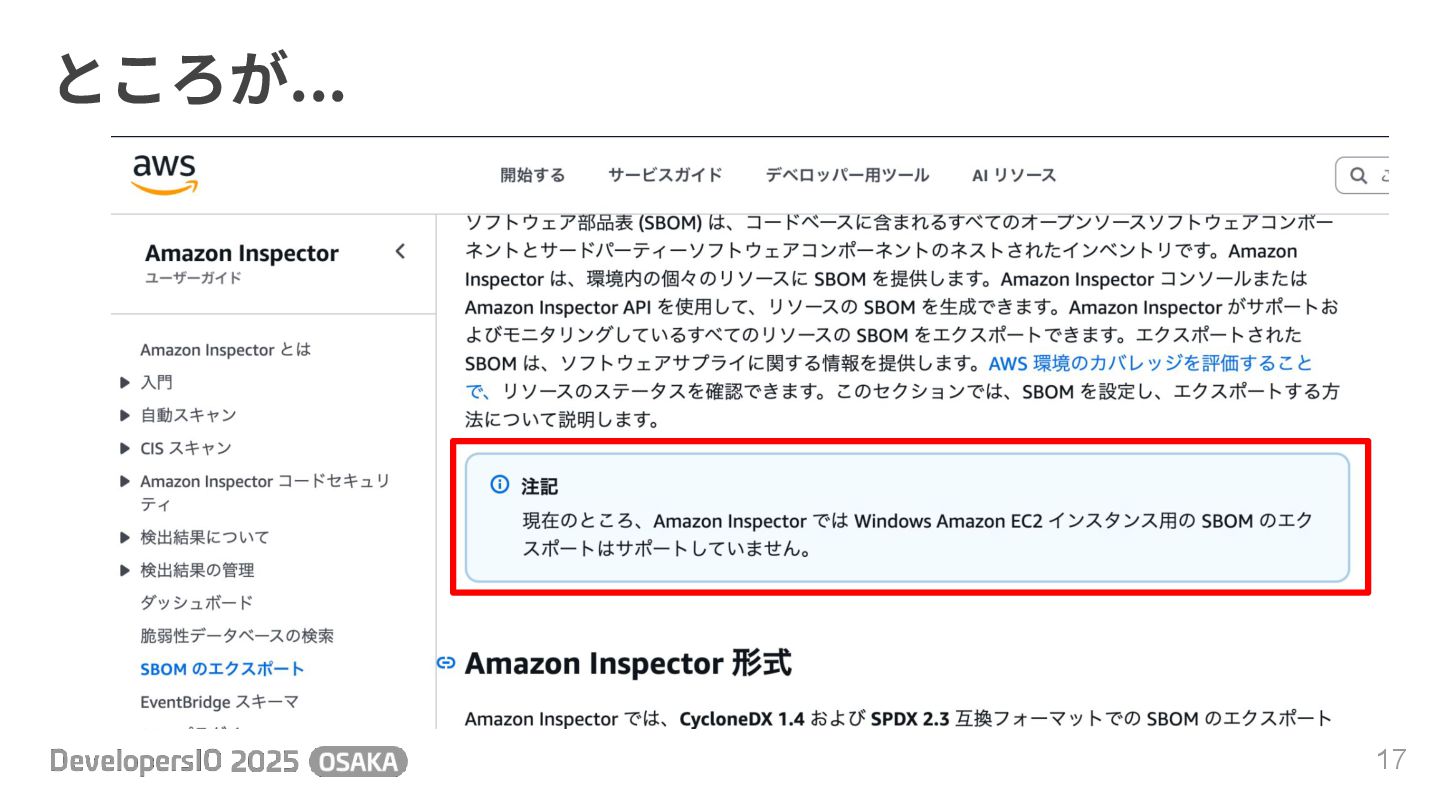Viewport: 1440px width, 810px height.
Task: Open the AI リソース menu
Action: coord(1014,175)
